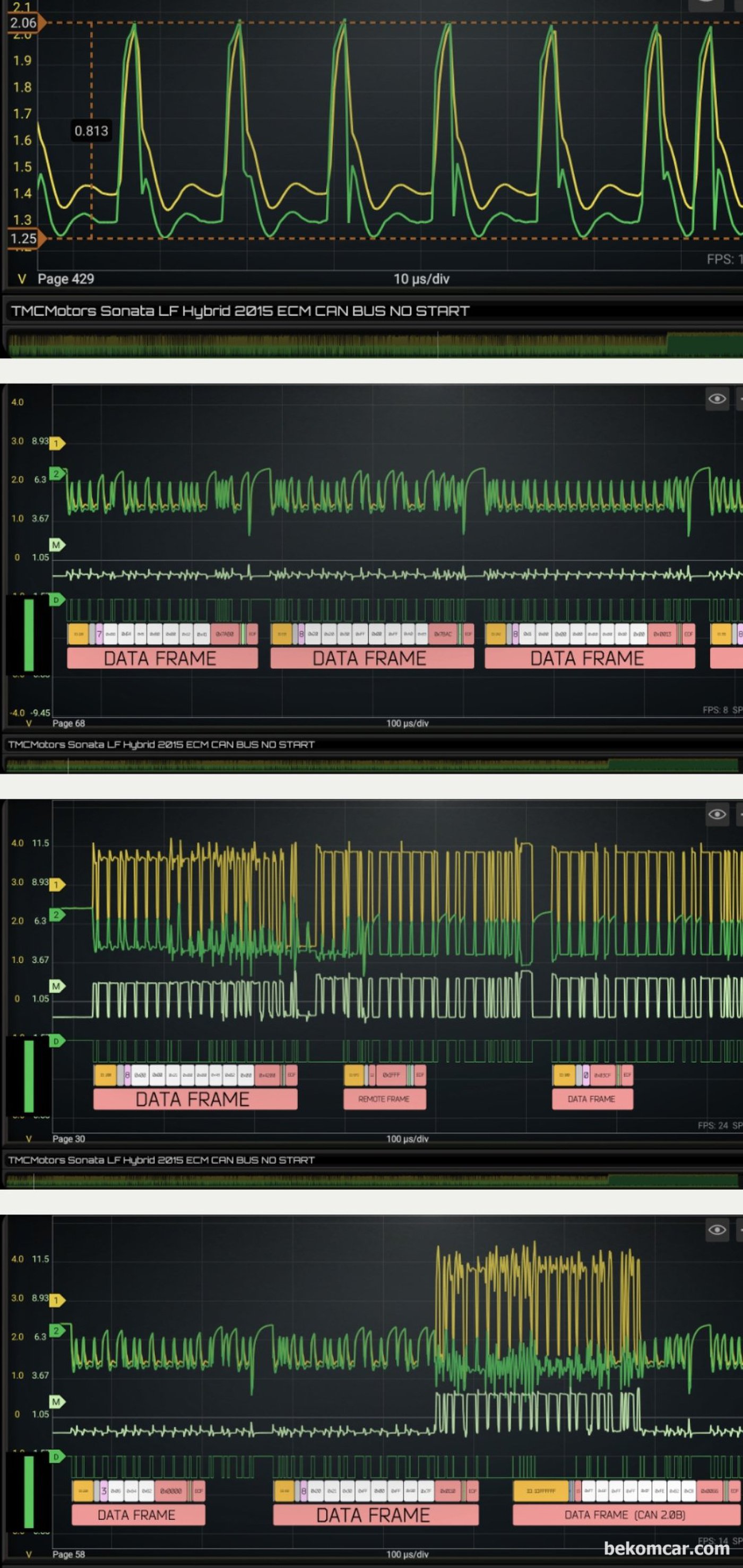Toggle the eye icon in Page 30 panel

[717, 814]
